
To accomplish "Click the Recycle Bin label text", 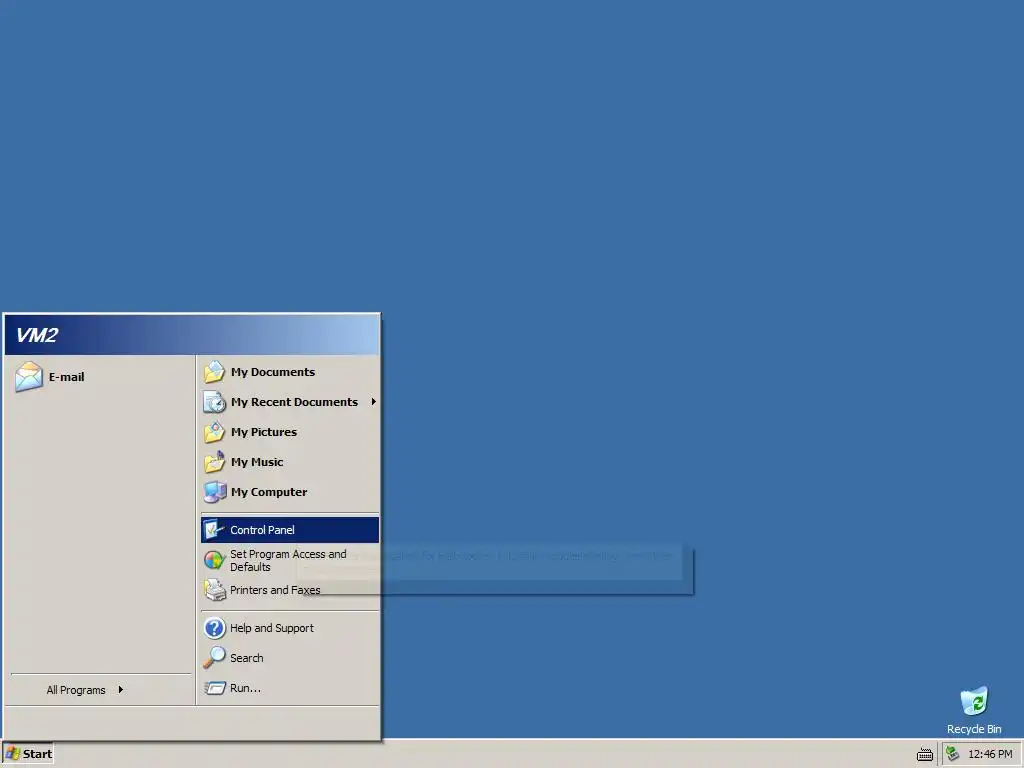I will coord(974,729).
